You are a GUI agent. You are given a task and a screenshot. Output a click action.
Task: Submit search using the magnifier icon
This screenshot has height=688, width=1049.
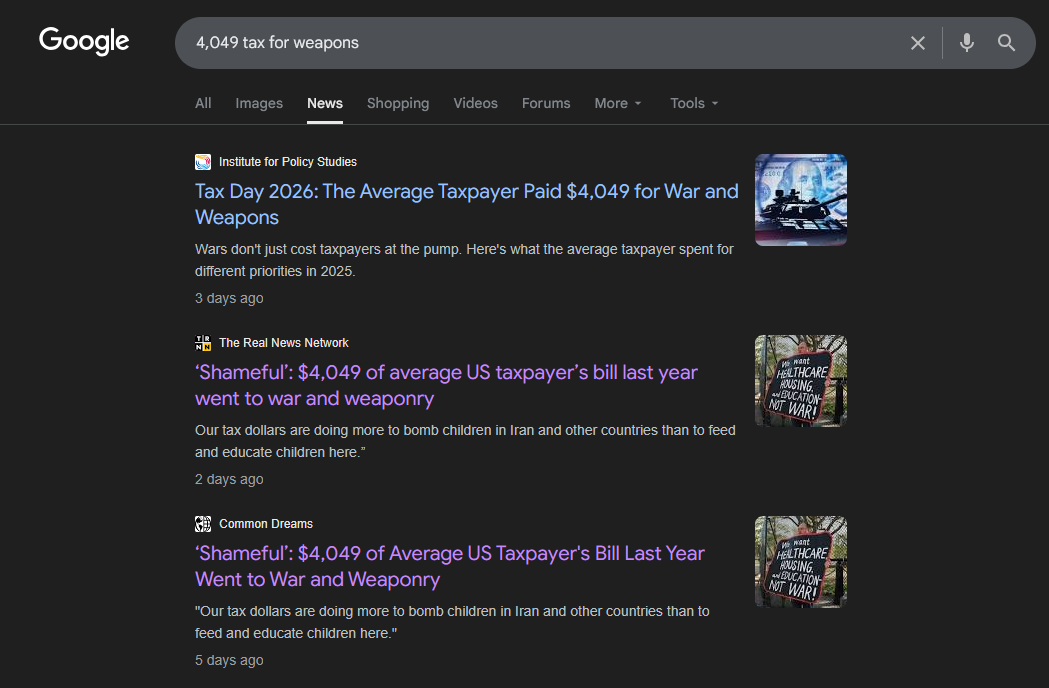(1006, 43)
